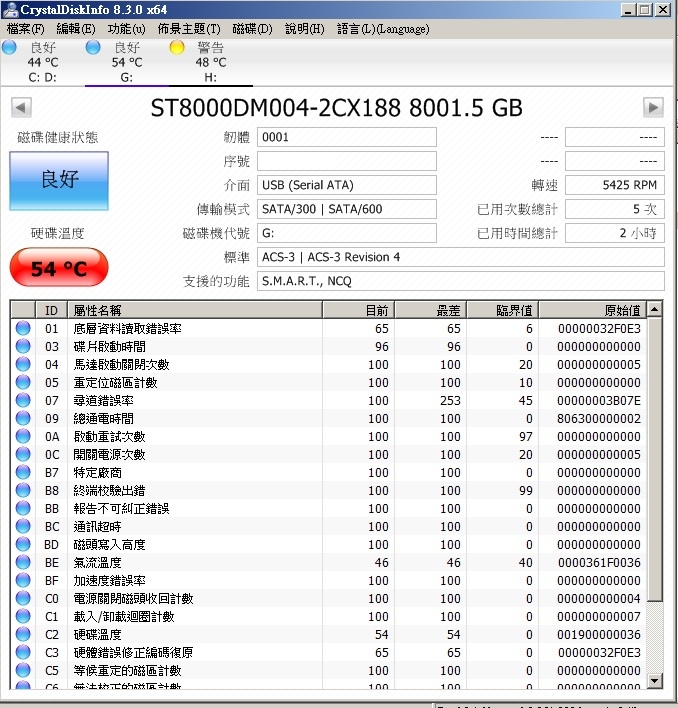Screen dimensions: 678x708
Task: Click status icon of row 0C 開關電源次數
Action: [x=23, y=454]
